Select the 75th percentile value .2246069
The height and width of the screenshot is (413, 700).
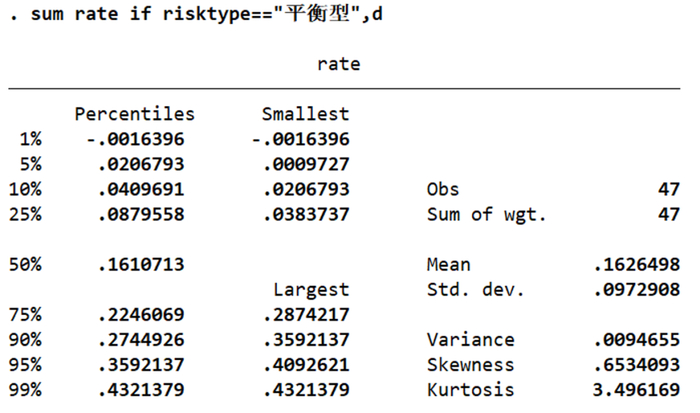[x=141, y=315]
